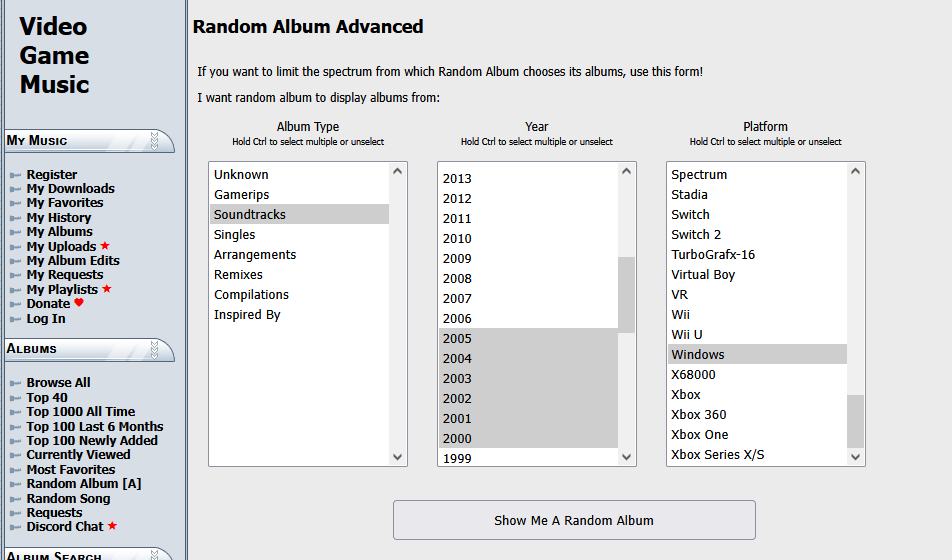Screen dimensions: 952x560
Task: Open the Top 40 albums link
Action: [x=47, y=397]
